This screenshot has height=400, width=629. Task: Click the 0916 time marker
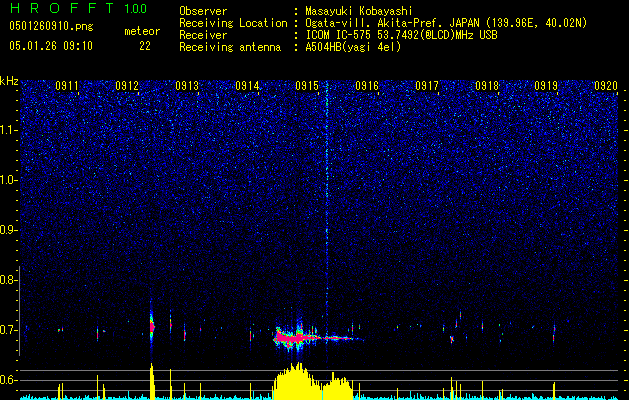[367, 86]
